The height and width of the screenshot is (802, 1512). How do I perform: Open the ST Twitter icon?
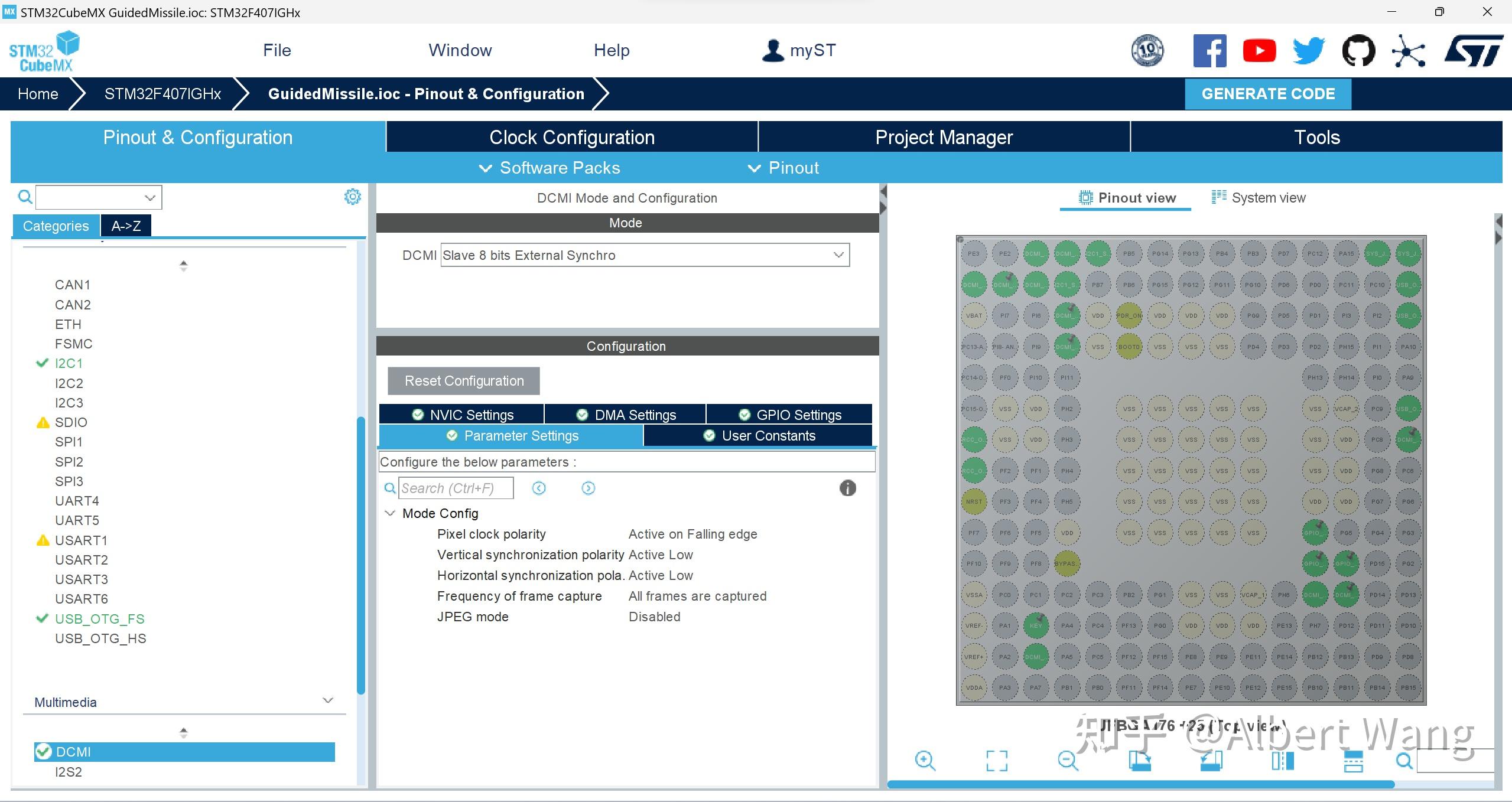(1309, 50)
